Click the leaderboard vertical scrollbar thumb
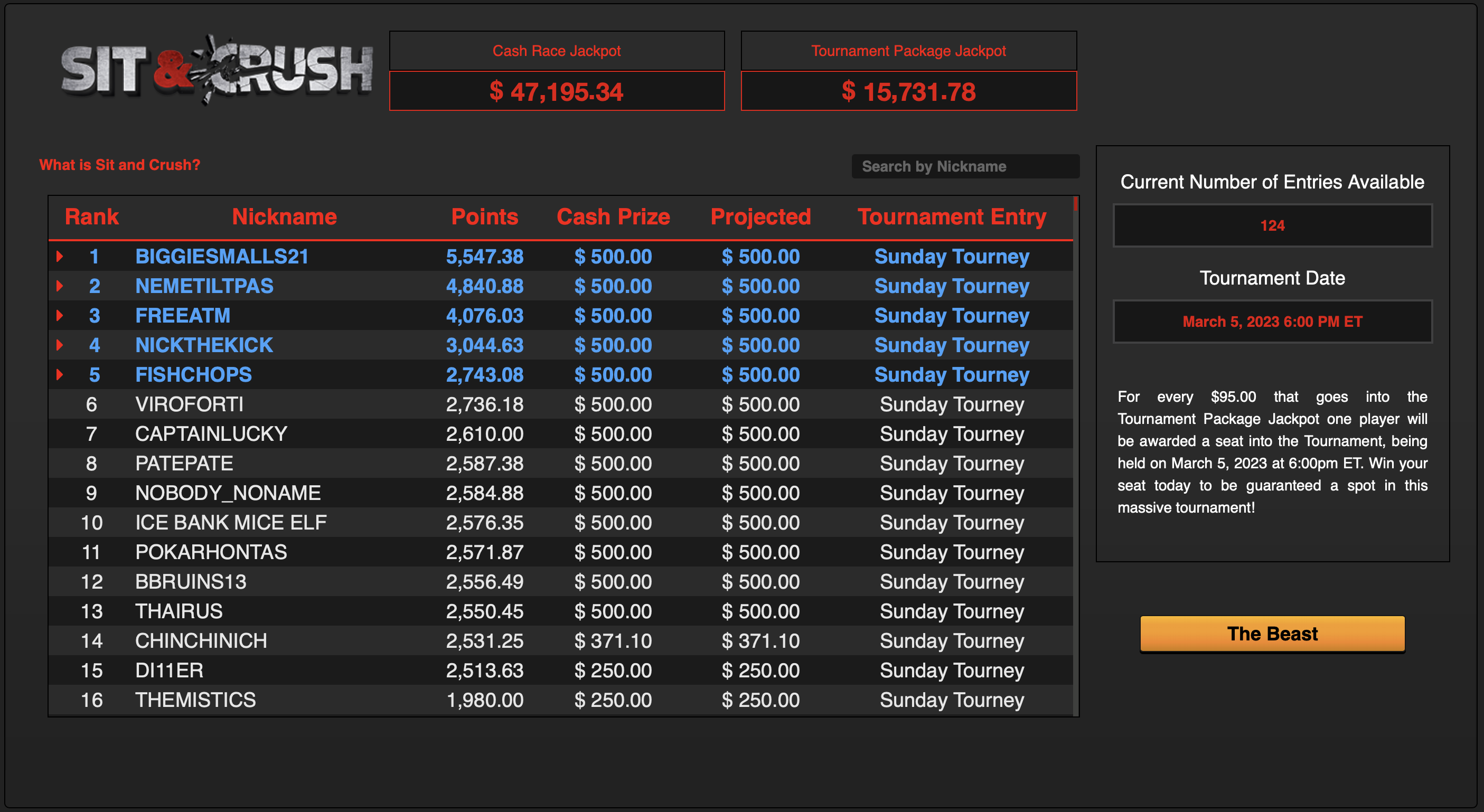Viewport: 1484px width, 812px height. (x=1075, y=204)
